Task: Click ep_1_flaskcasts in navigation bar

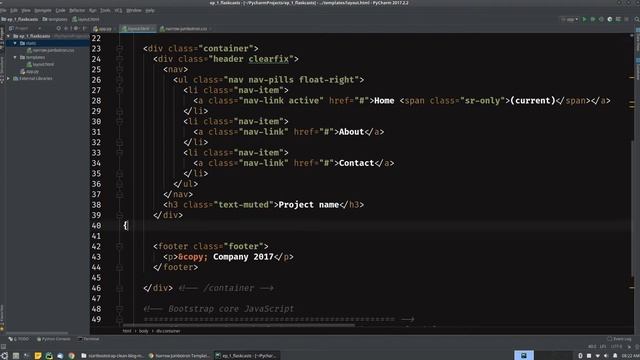Action: point(20,19)
